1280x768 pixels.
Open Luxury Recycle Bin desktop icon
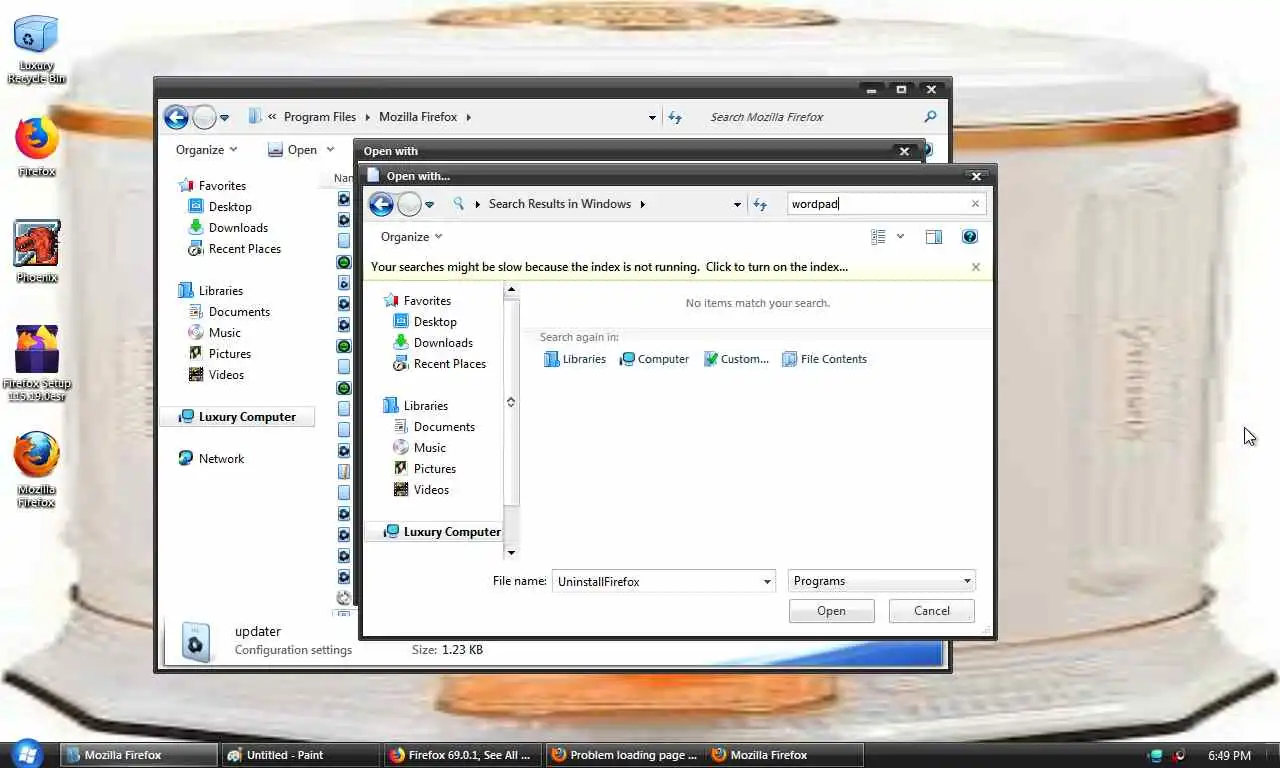click(36, 48)
